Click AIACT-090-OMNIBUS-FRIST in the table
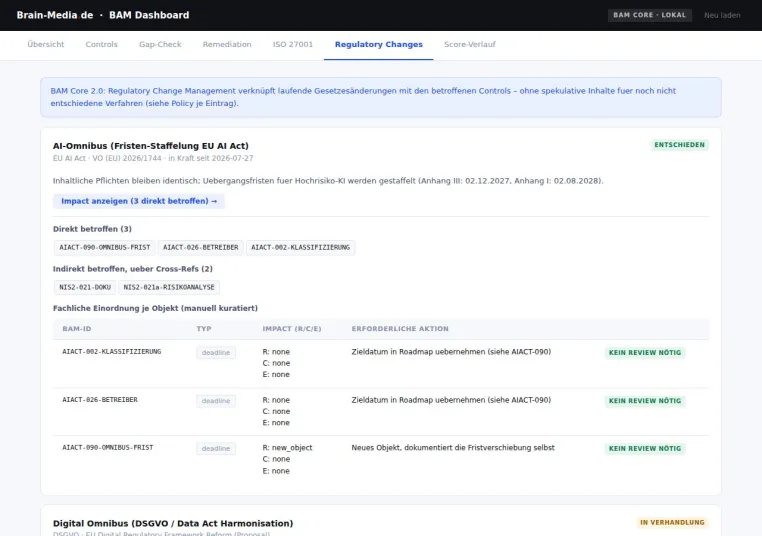This screenshot has width=762, height=536. pos(107,447)
